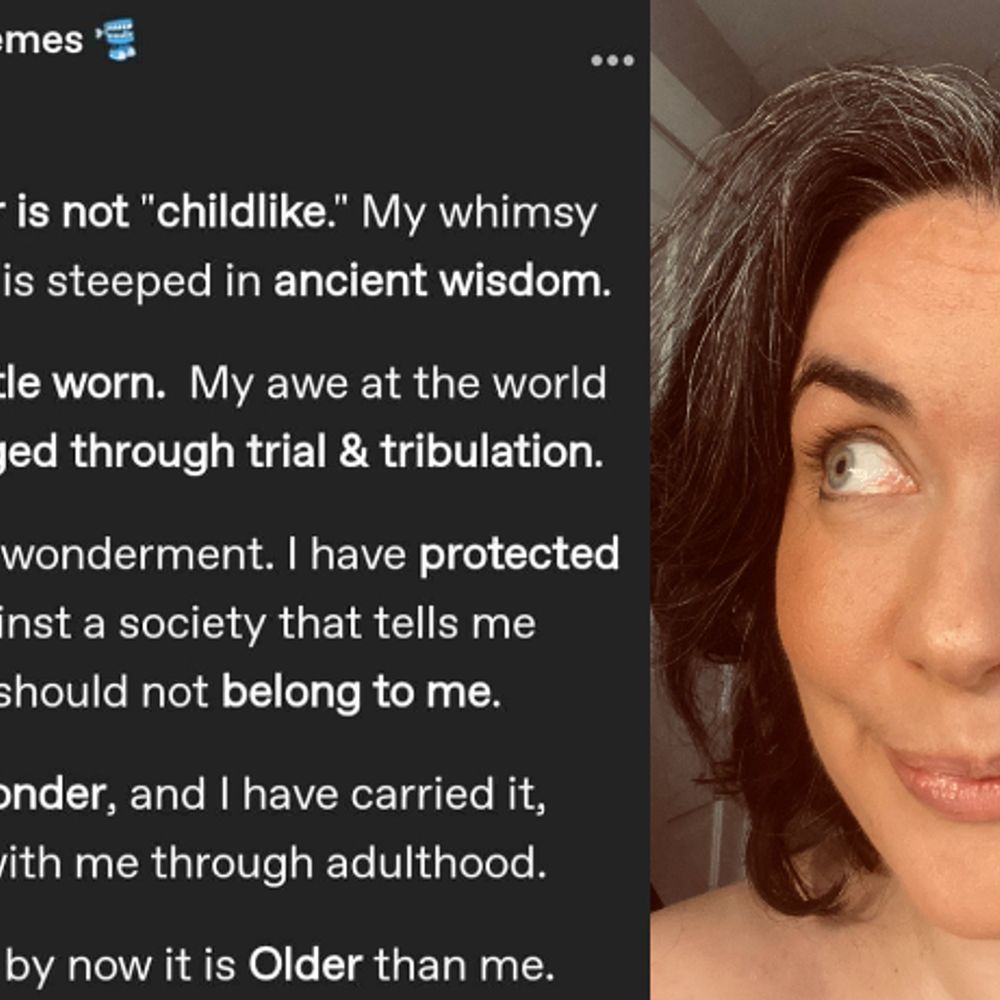Select the bold word "protected"

[x=518, y=555]
